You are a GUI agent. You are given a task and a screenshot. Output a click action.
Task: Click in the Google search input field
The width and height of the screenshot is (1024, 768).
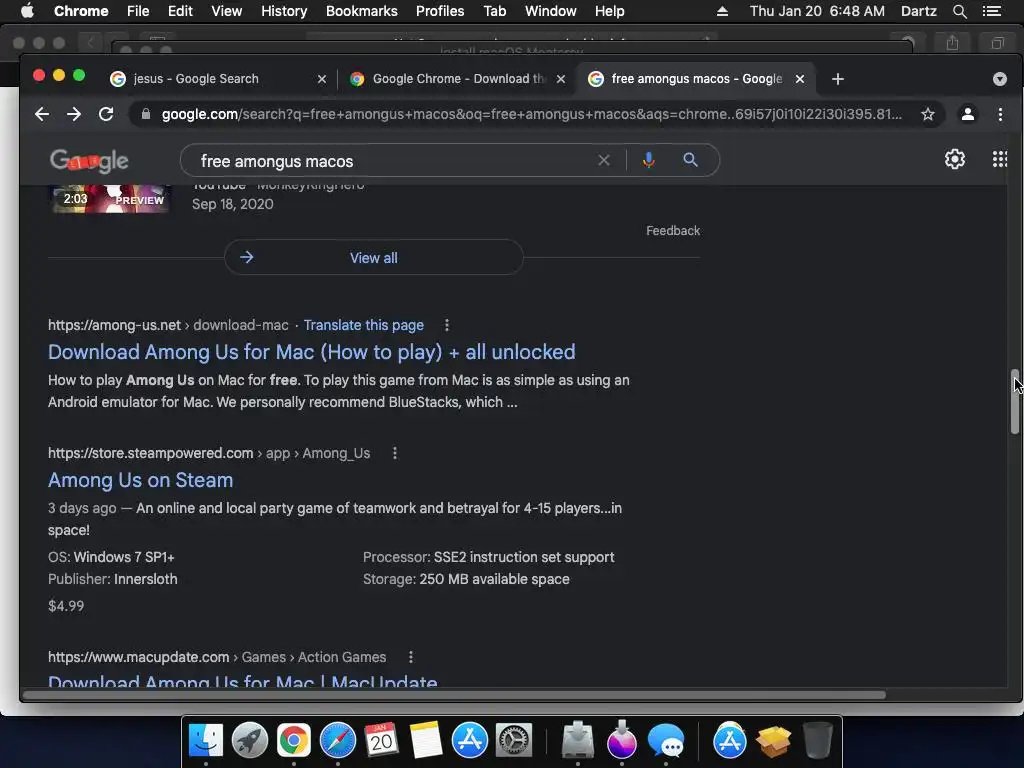(392, 161)
